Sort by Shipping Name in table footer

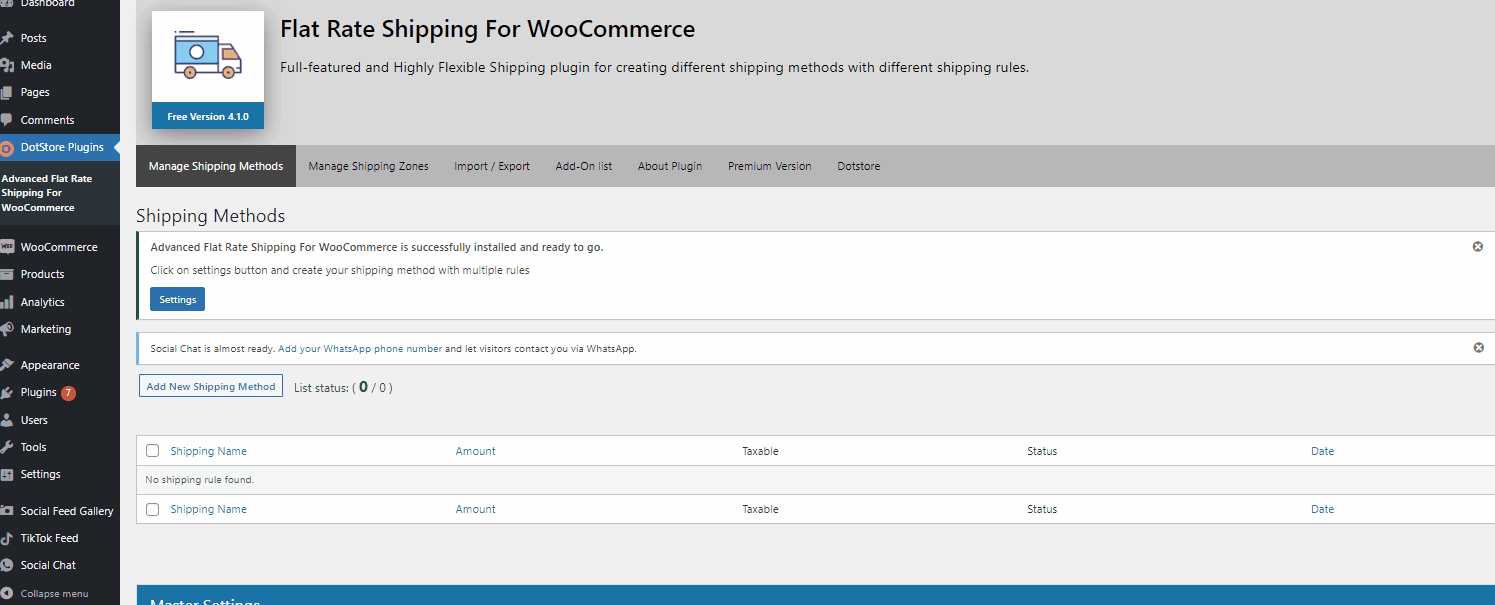[x=208, y=509]
